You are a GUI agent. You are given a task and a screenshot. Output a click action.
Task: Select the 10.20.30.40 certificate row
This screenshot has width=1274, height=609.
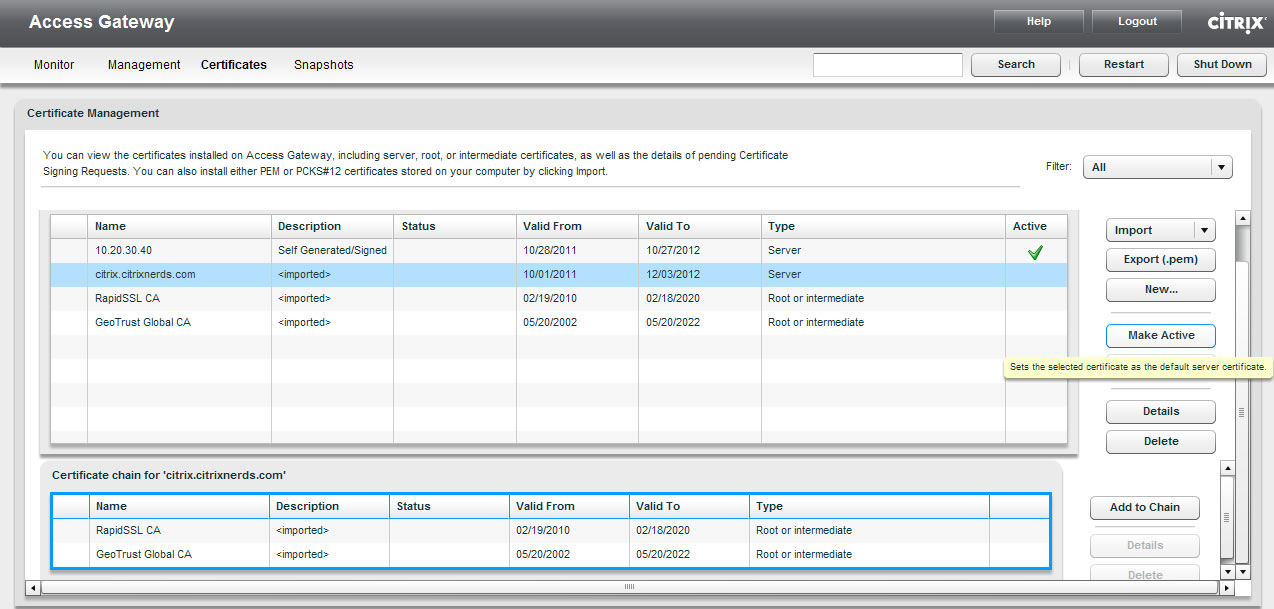[x=559, y=251]
